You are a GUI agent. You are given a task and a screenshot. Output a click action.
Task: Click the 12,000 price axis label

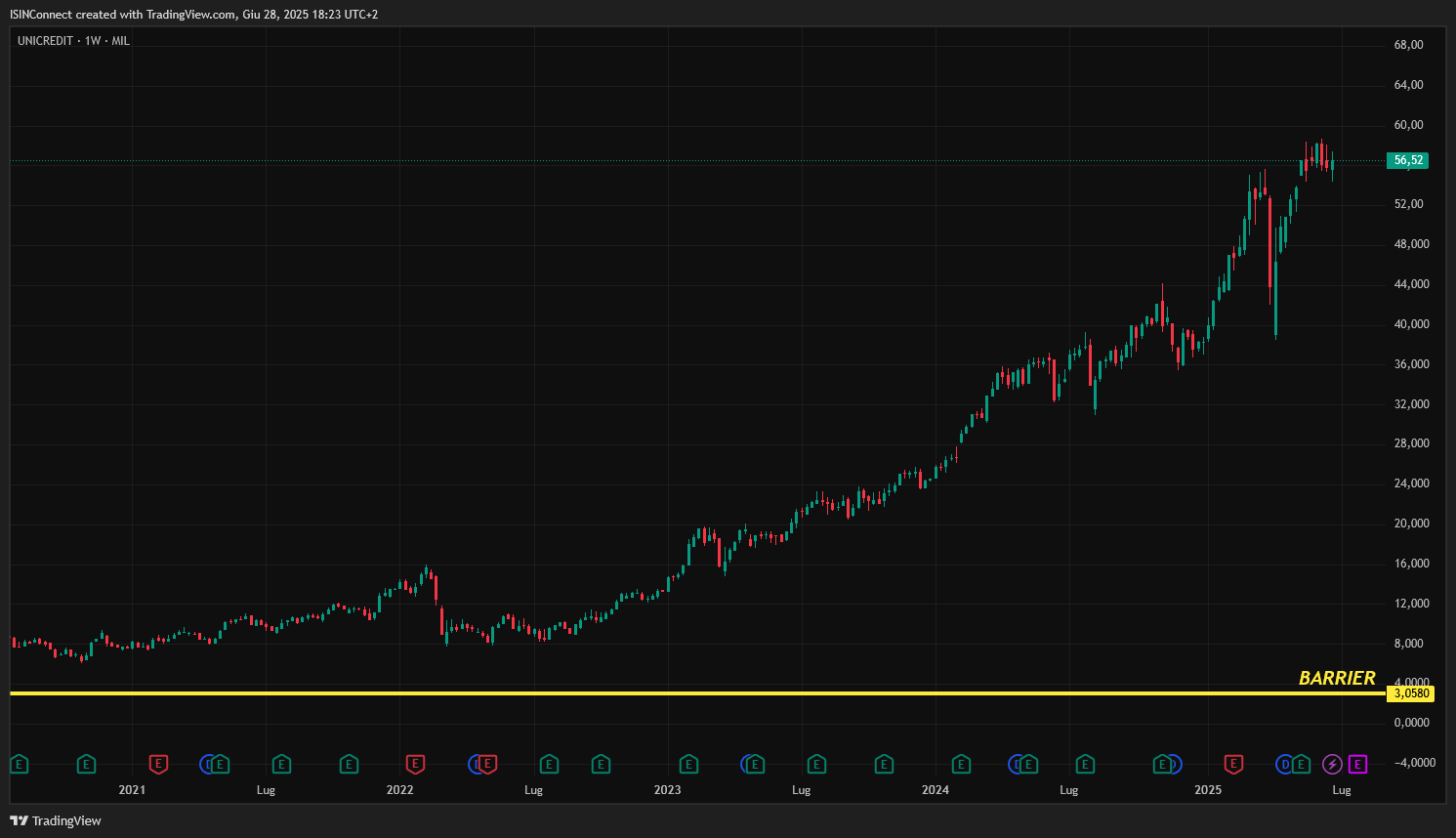[1411, 604]
